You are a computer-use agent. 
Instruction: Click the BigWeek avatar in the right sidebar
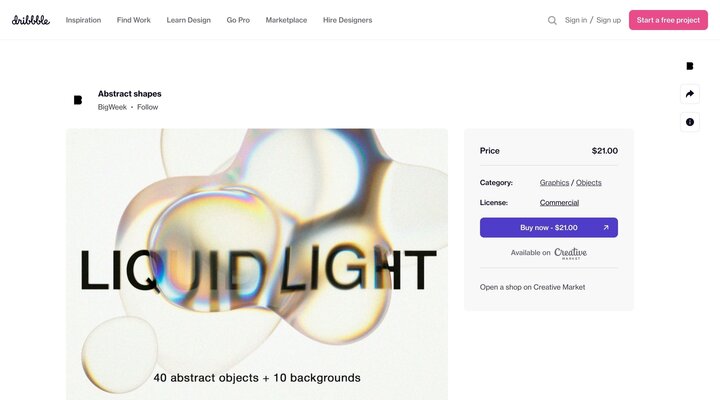pos(690,66)
